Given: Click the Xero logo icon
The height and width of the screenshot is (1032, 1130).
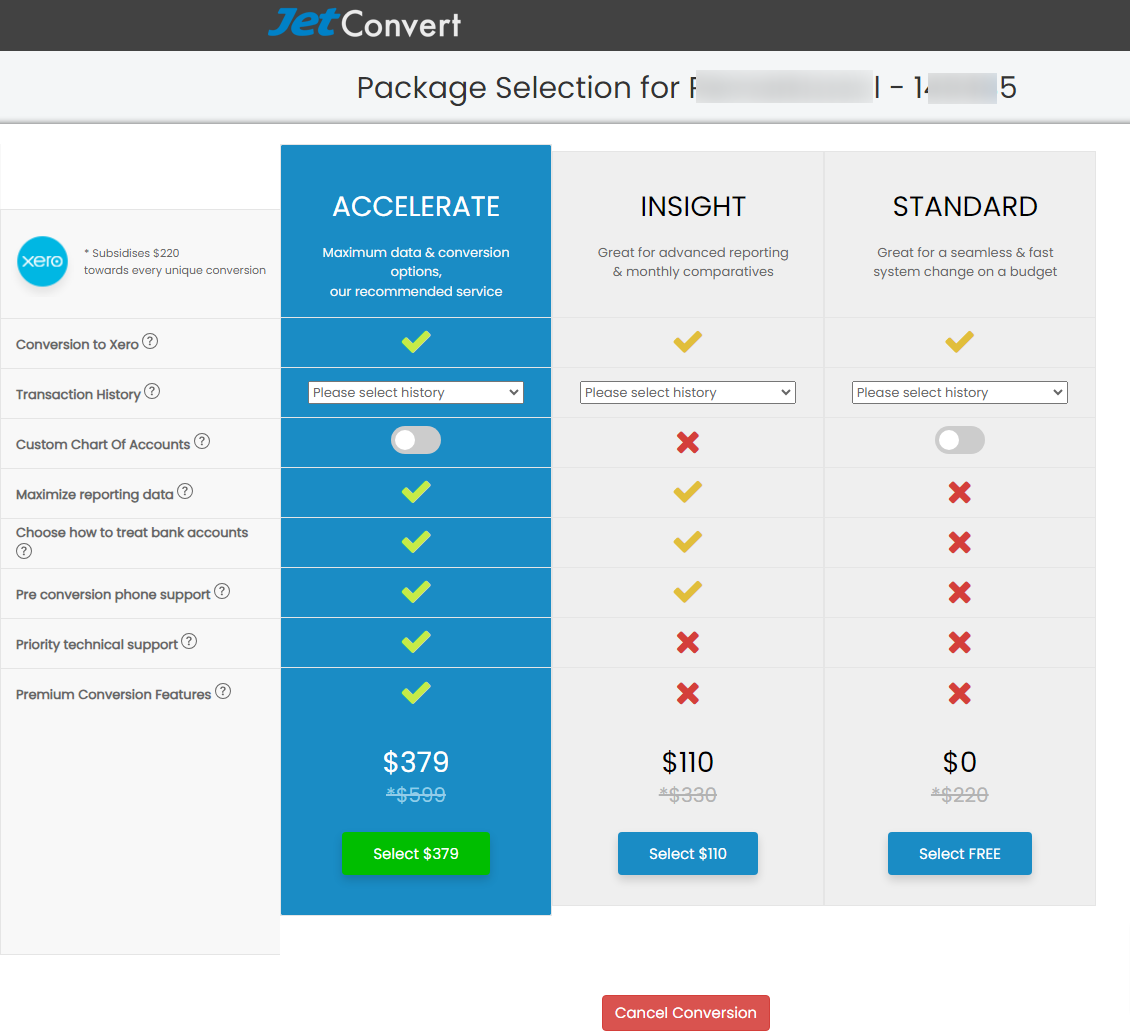Looking at the screenshot, I should coord(43,261).
